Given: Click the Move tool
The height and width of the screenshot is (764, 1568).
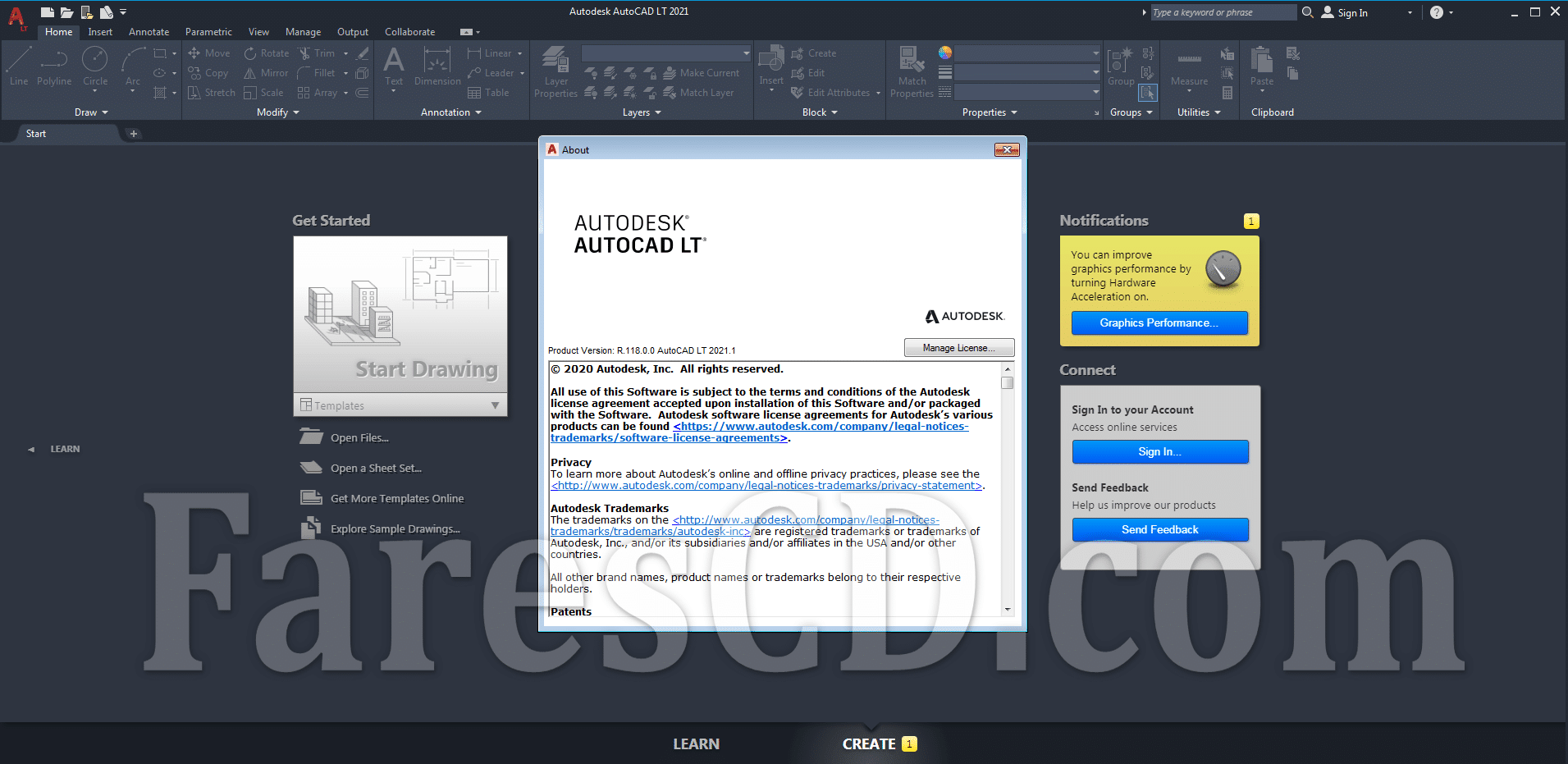Looking at the screenshot, I should coord(209,53).
